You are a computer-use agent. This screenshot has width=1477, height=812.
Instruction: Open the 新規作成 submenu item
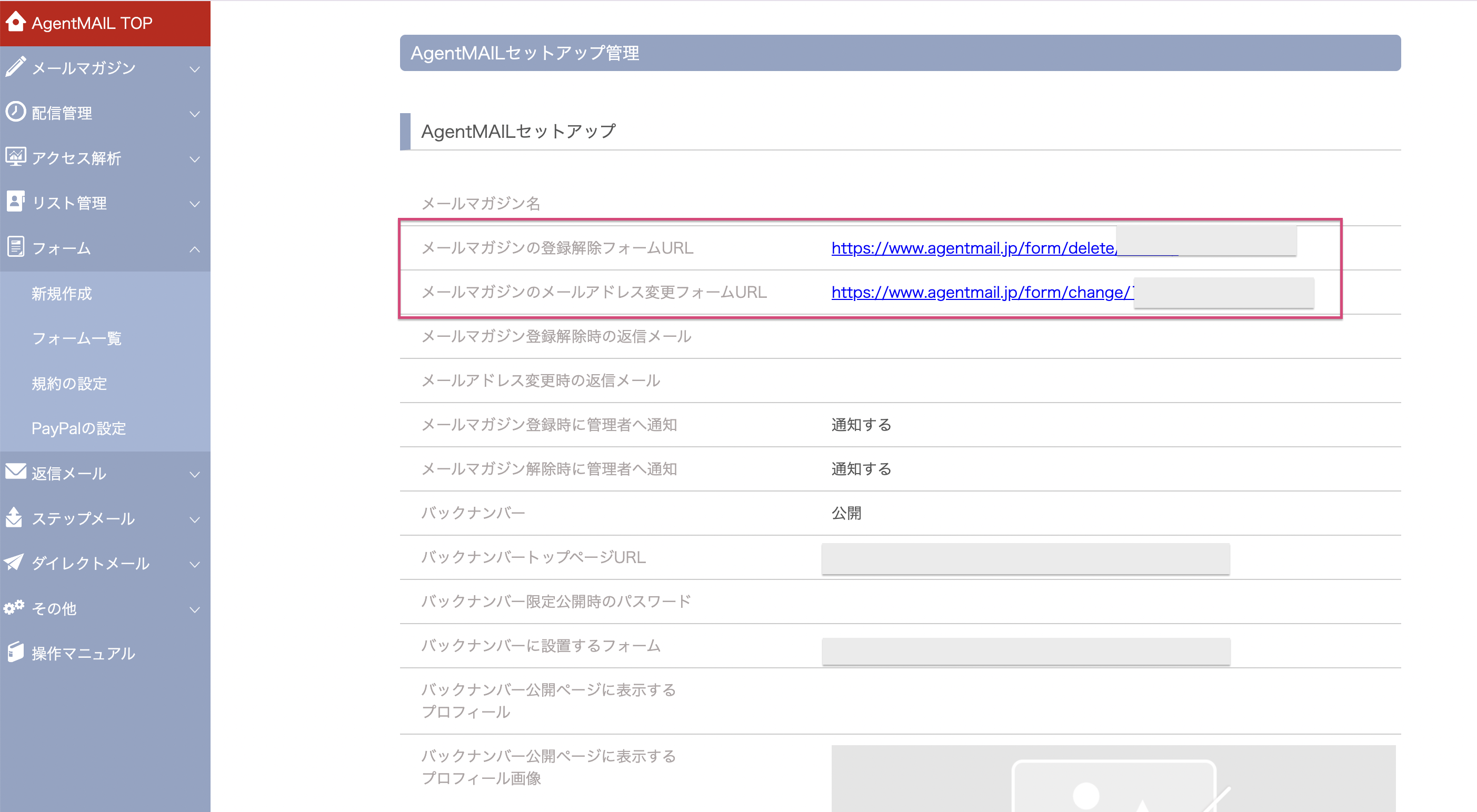pos(62,294)
